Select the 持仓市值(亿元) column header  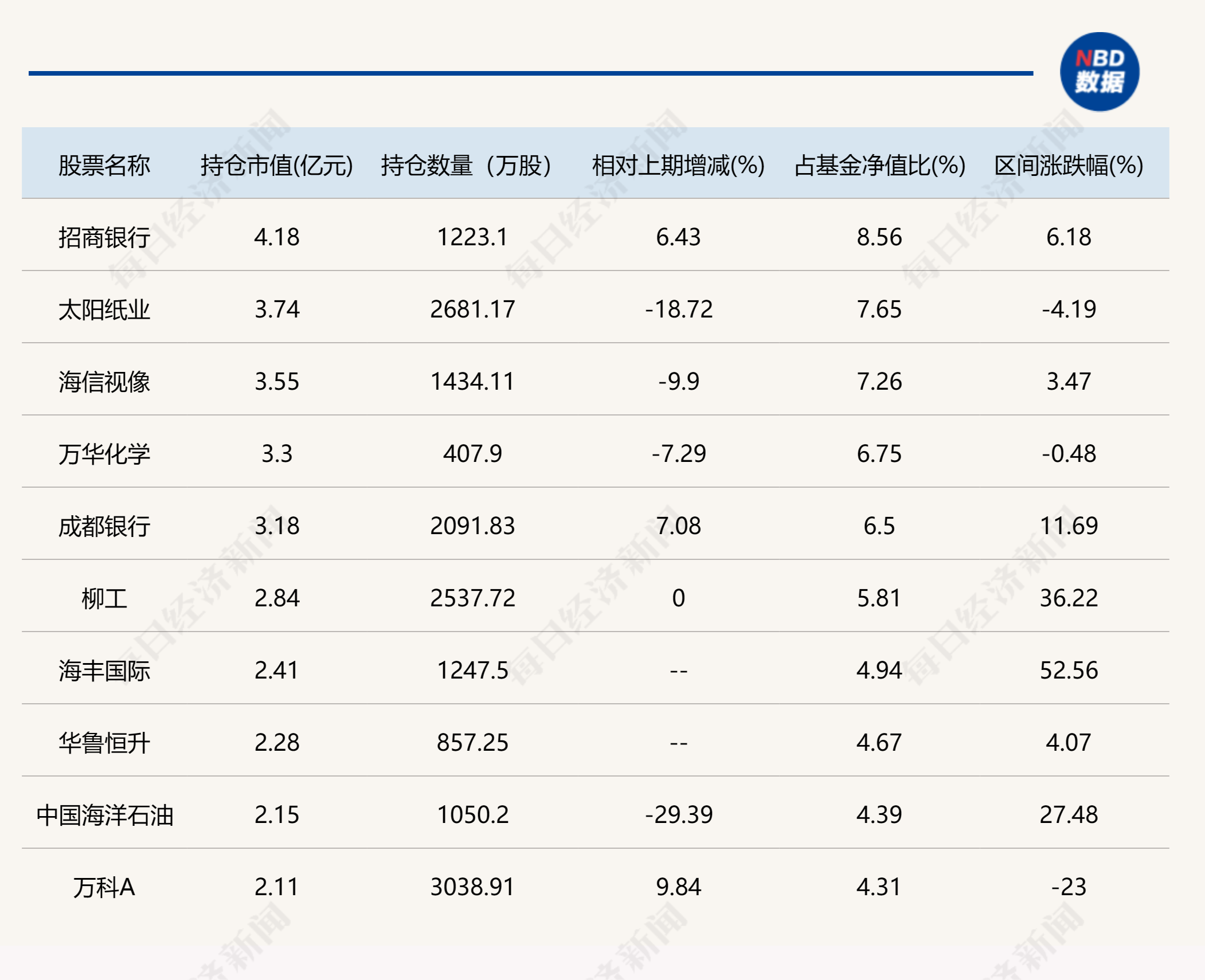277,166
